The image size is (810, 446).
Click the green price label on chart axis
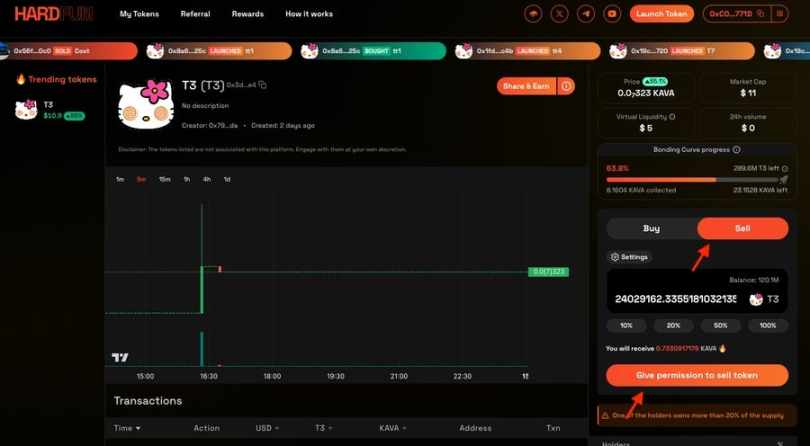coord(548,272)
